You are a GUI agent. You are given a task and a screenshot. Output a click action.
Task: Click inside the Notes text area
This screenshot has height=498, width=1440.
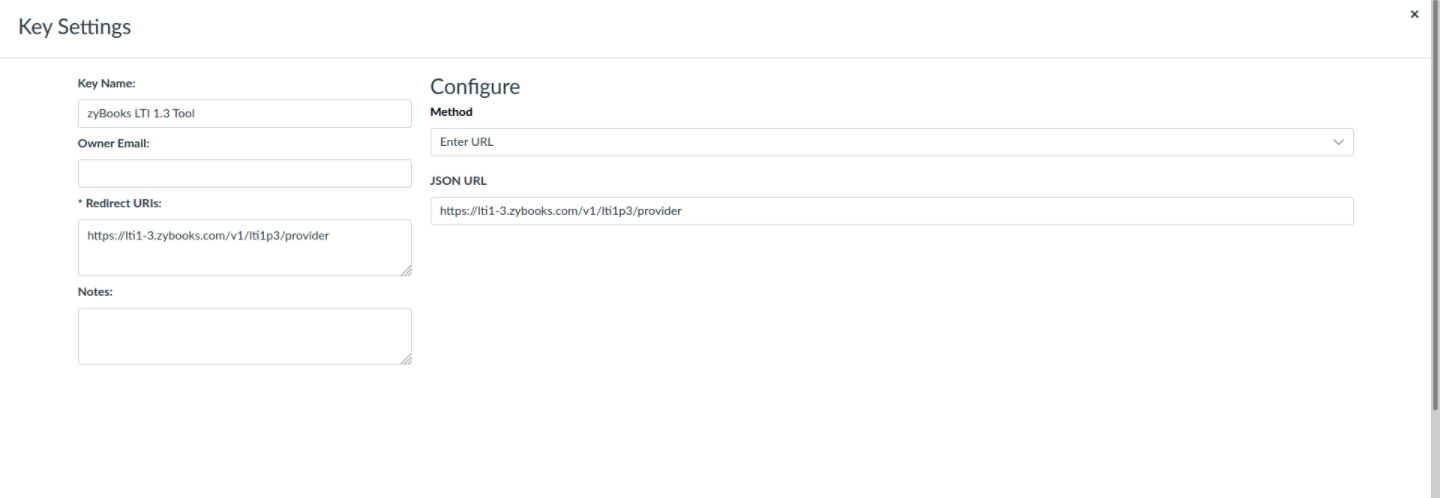[244, 336]
